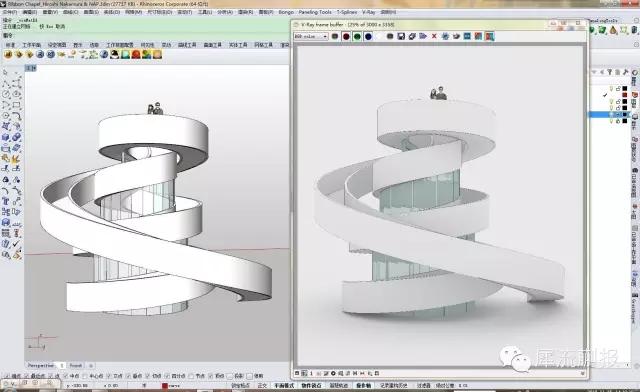Open the Paneling Tools menu
Image resolution: width=640 pixels, height=392 pixels.
[x=315, y=12]
